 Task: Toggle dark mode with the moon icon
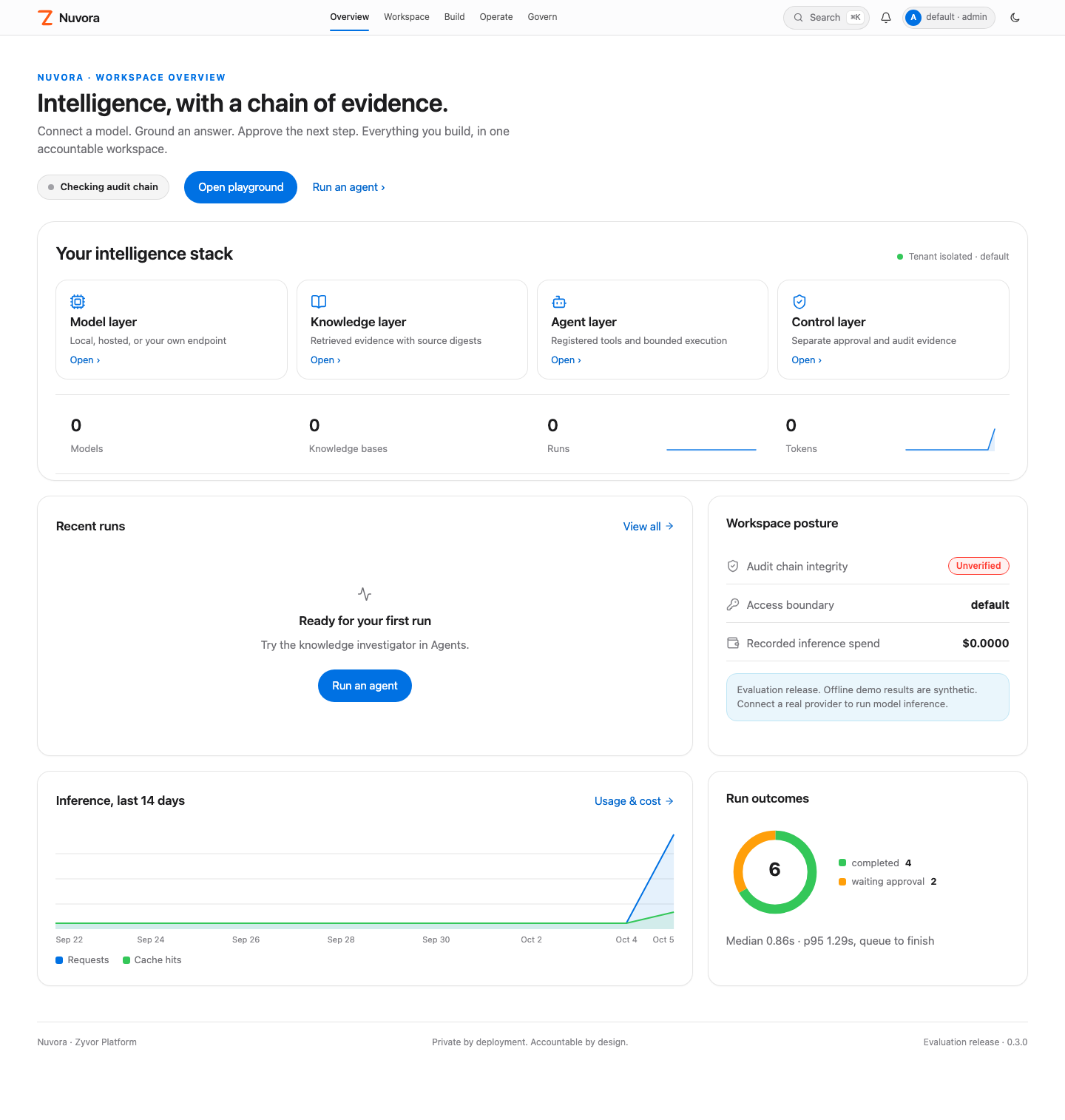tap(1015, 18)
